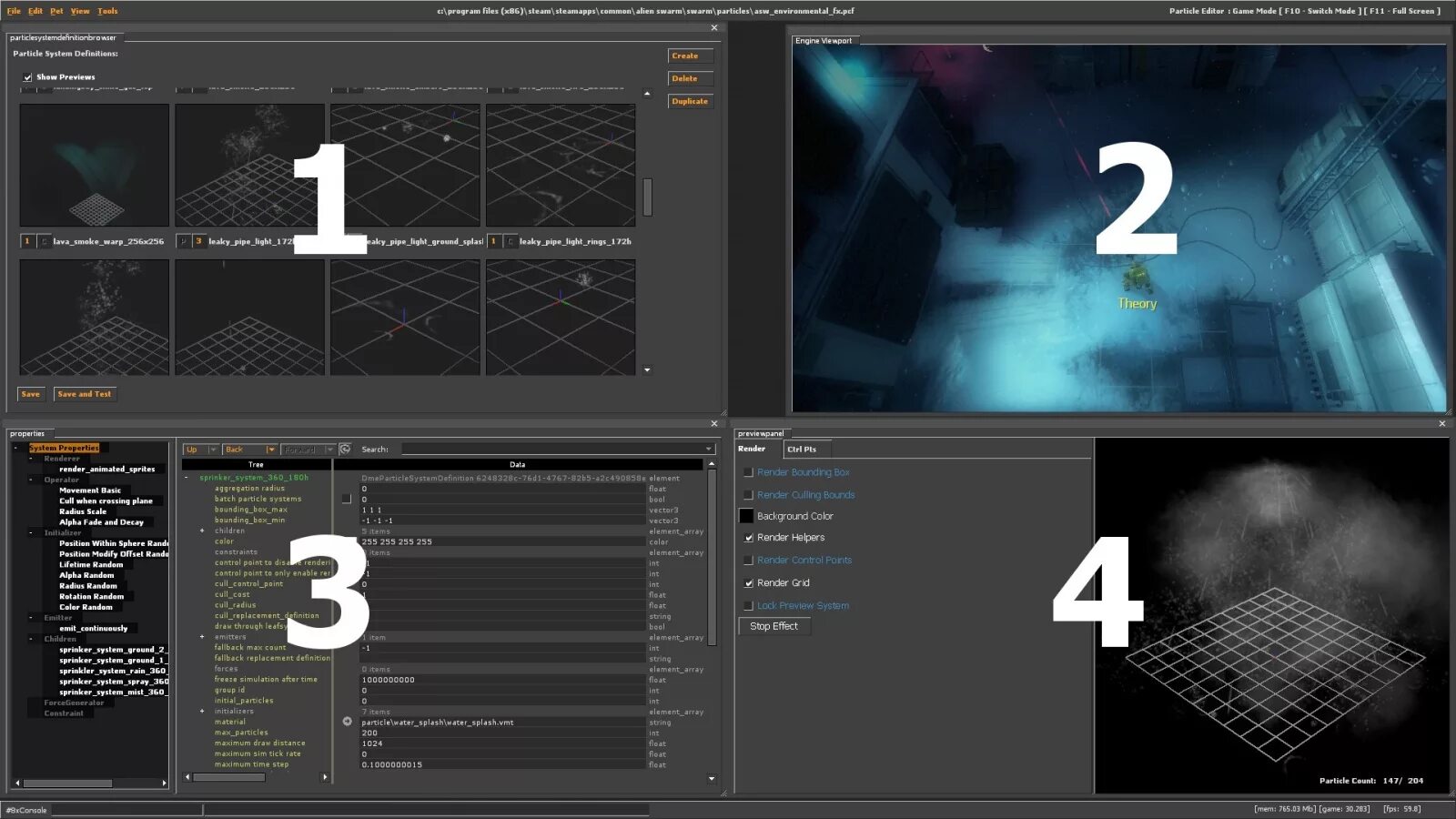Click orange '3' badge of leaky_pipe_light_172

[198, 241]
